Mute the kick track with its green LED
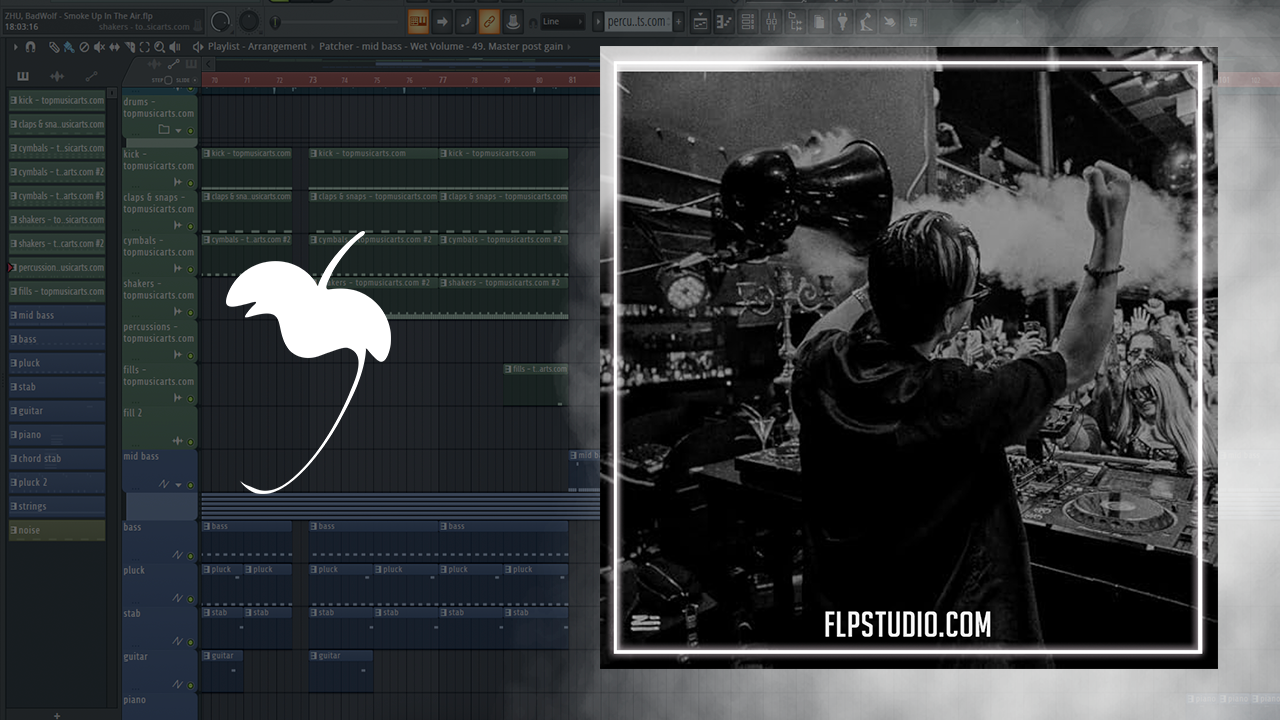 point(190,183)
